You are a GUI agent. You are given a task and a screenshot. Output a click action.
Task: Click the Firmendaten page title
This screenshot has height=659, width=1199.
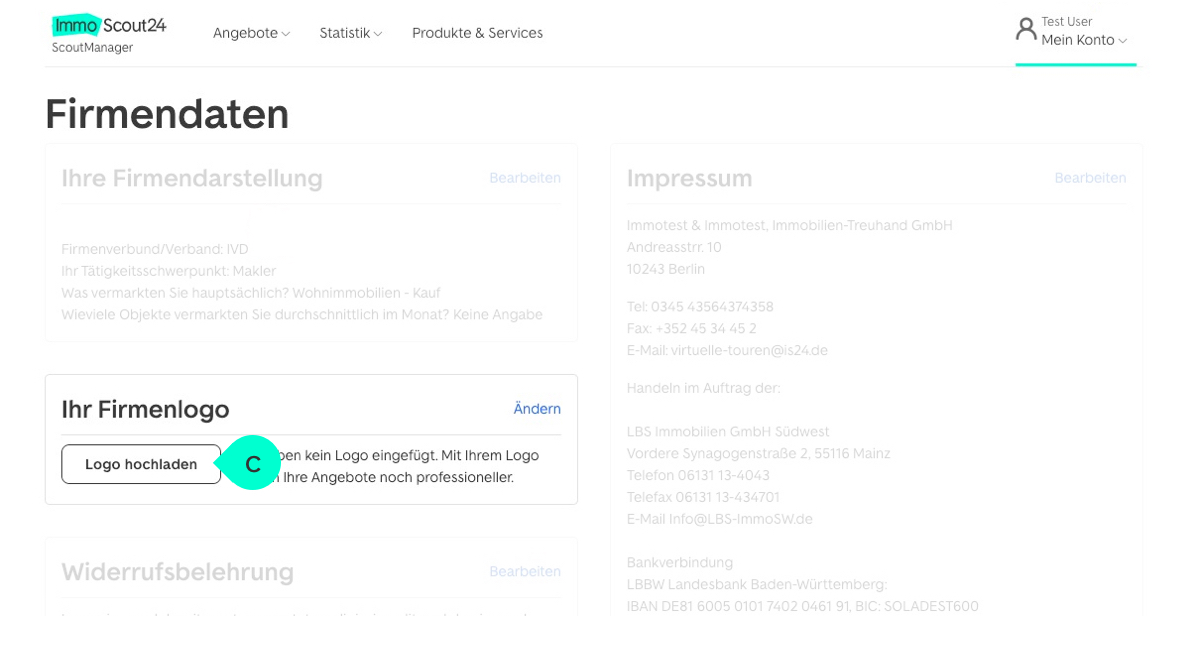[167, 114]
